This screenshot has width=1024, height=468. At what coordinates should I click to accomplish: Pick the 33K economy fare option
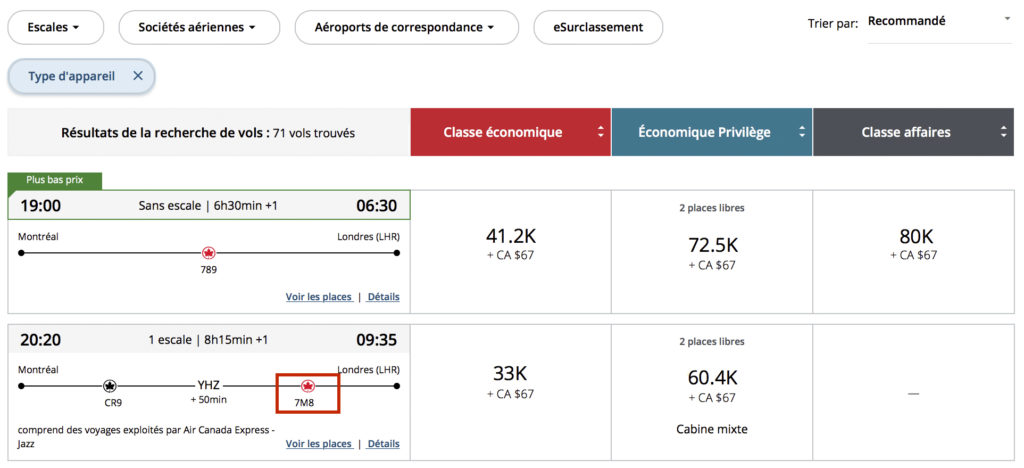tap(511, 381)
